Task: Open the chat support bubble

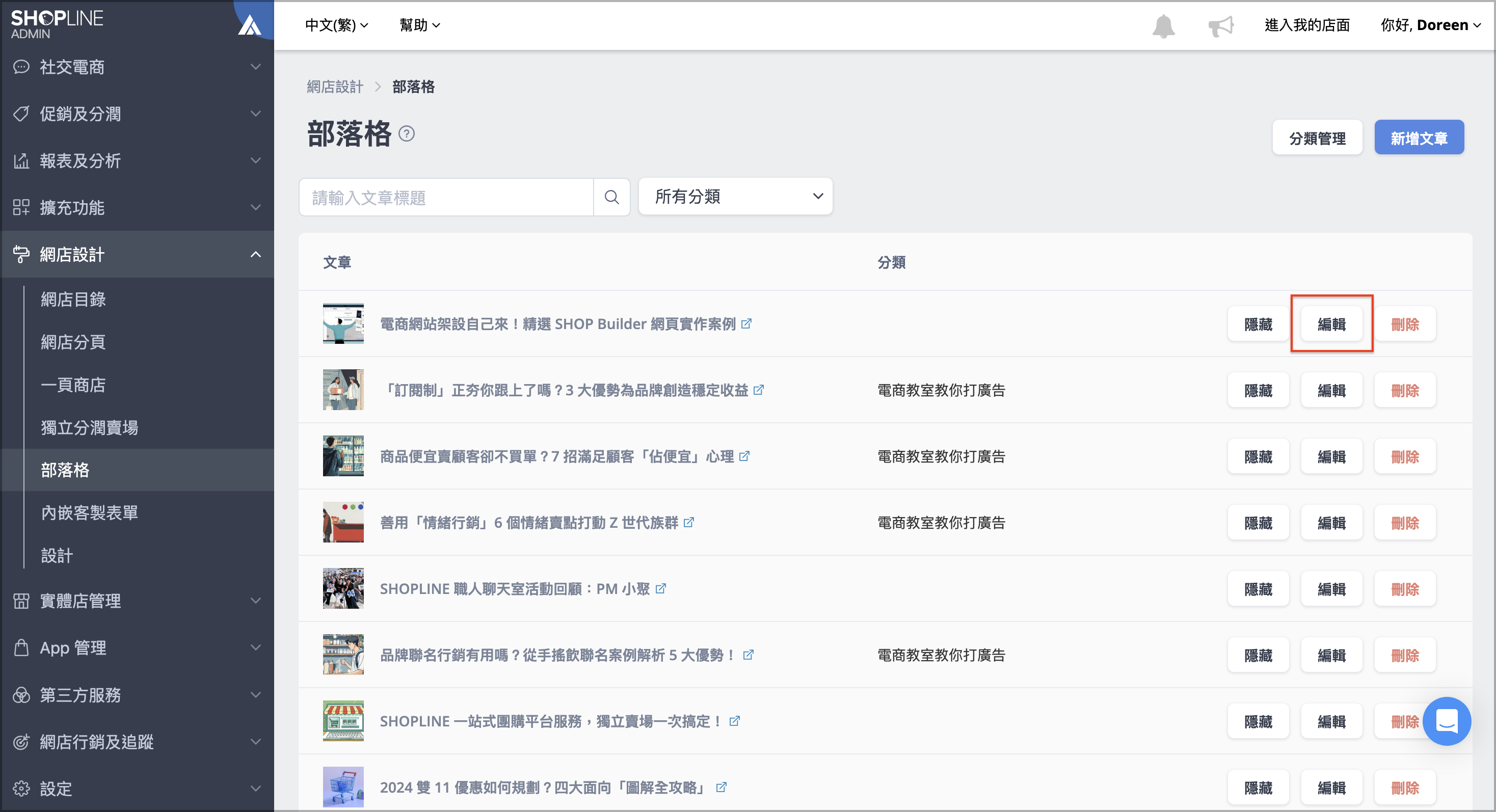Action: 1447,721
